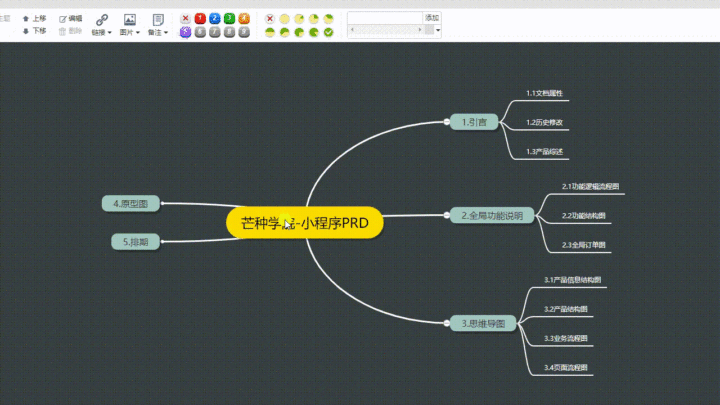Set priority 1 red icon
The image size is (720, 405).
[200, 18]
